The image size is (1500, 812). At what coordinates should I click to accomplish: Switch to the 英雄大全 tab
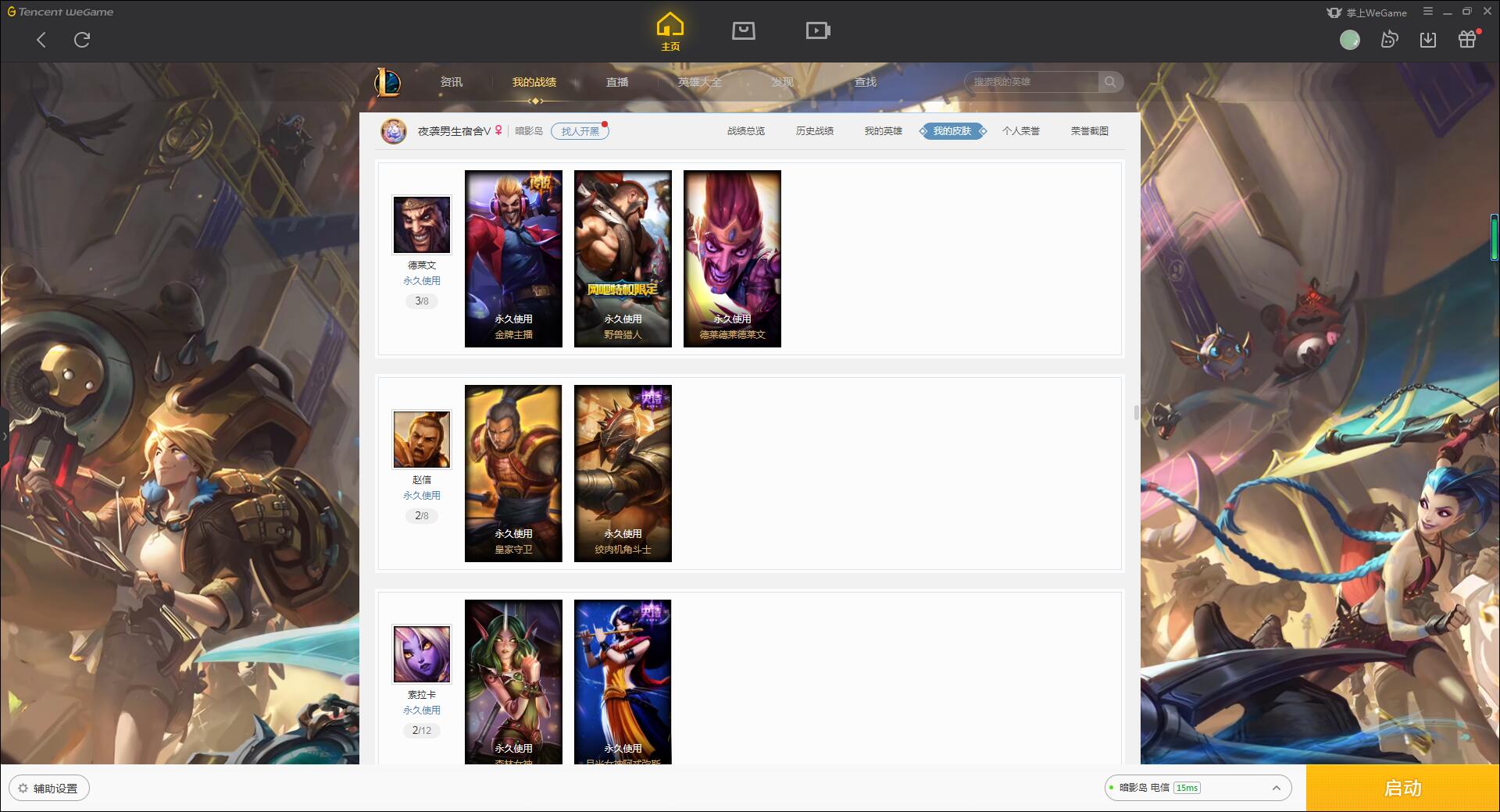700,82
